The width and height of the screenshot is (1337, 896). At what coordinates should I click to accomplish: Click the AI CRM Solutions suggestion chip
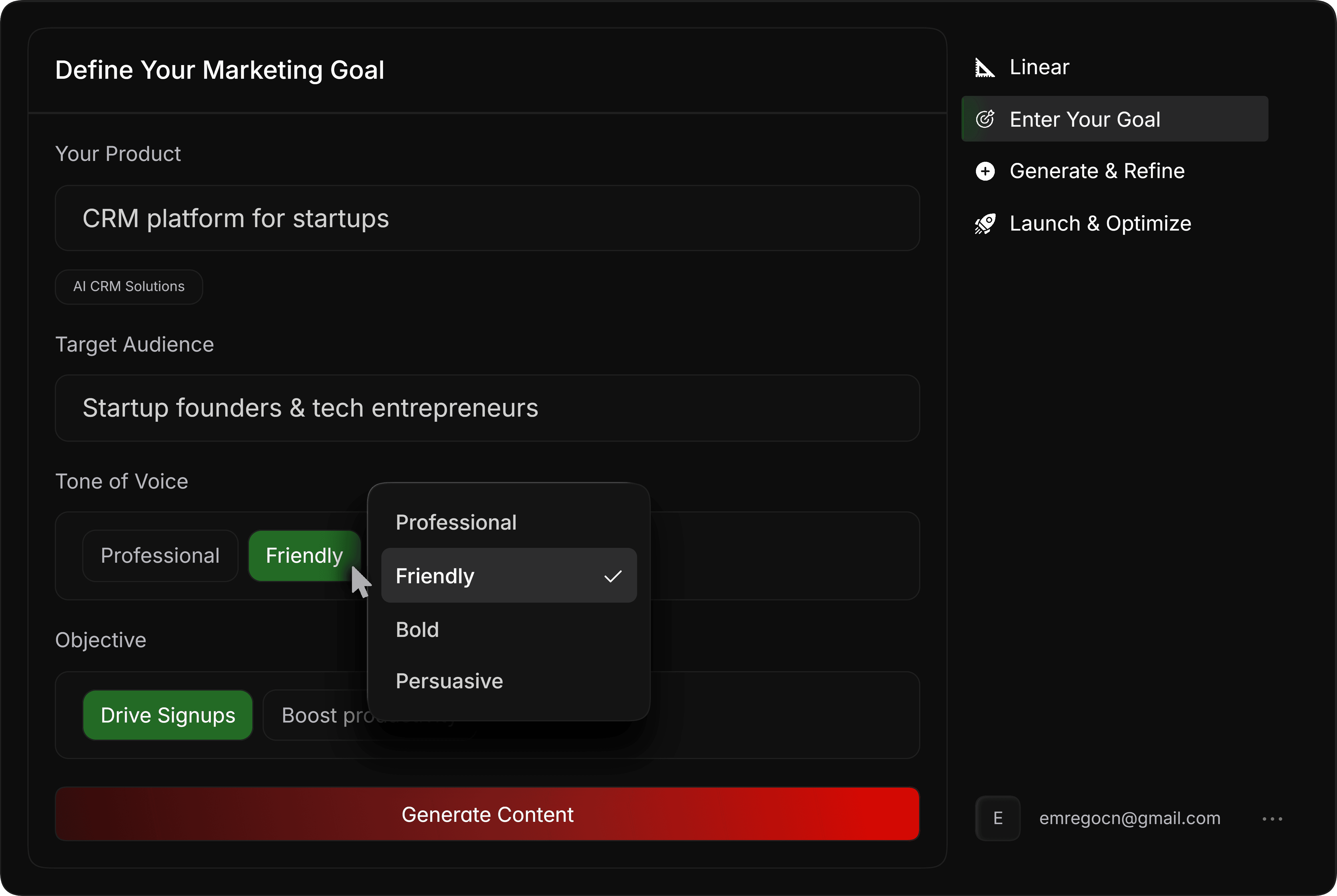pos(129,286)
